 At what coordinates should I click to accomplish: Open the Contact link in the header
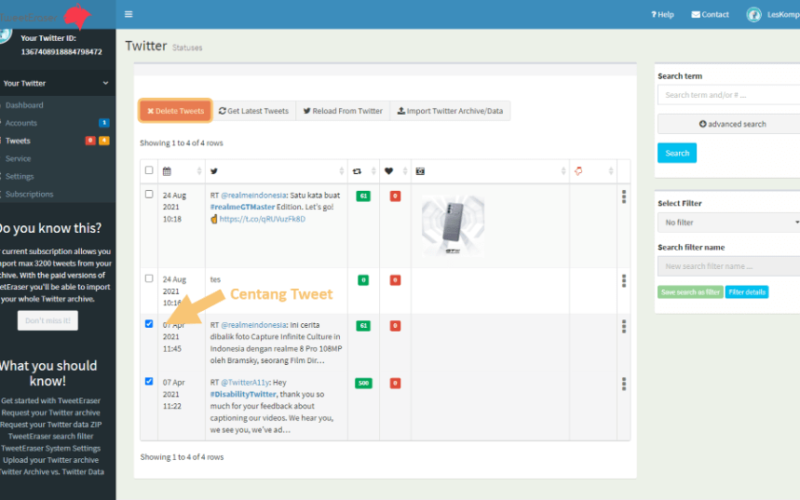tap(710, 14)
